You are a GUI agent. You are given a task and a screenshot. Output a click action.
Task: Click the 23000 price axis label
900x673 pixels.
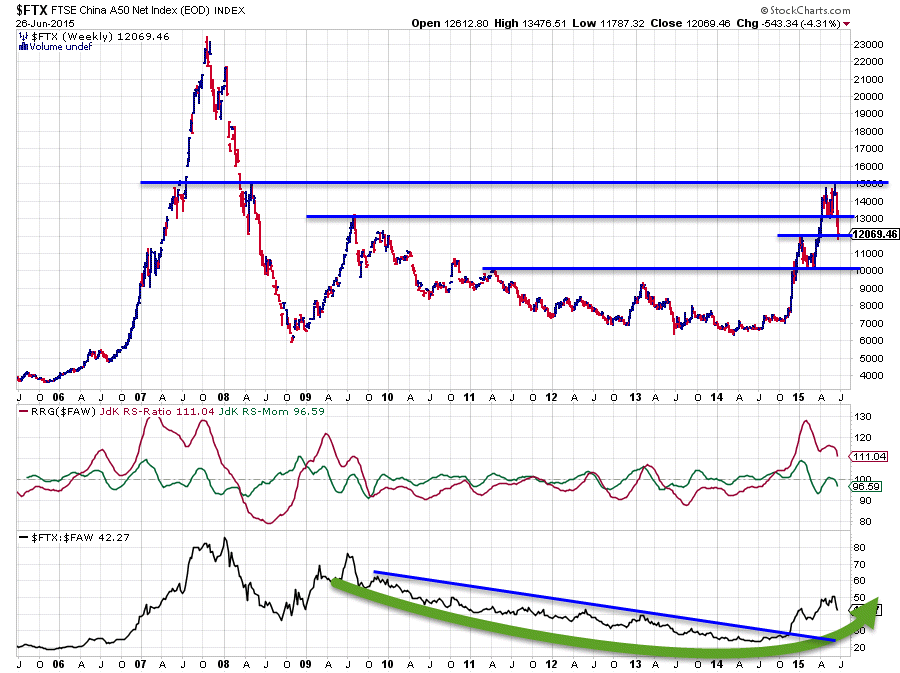coord(868,44)
